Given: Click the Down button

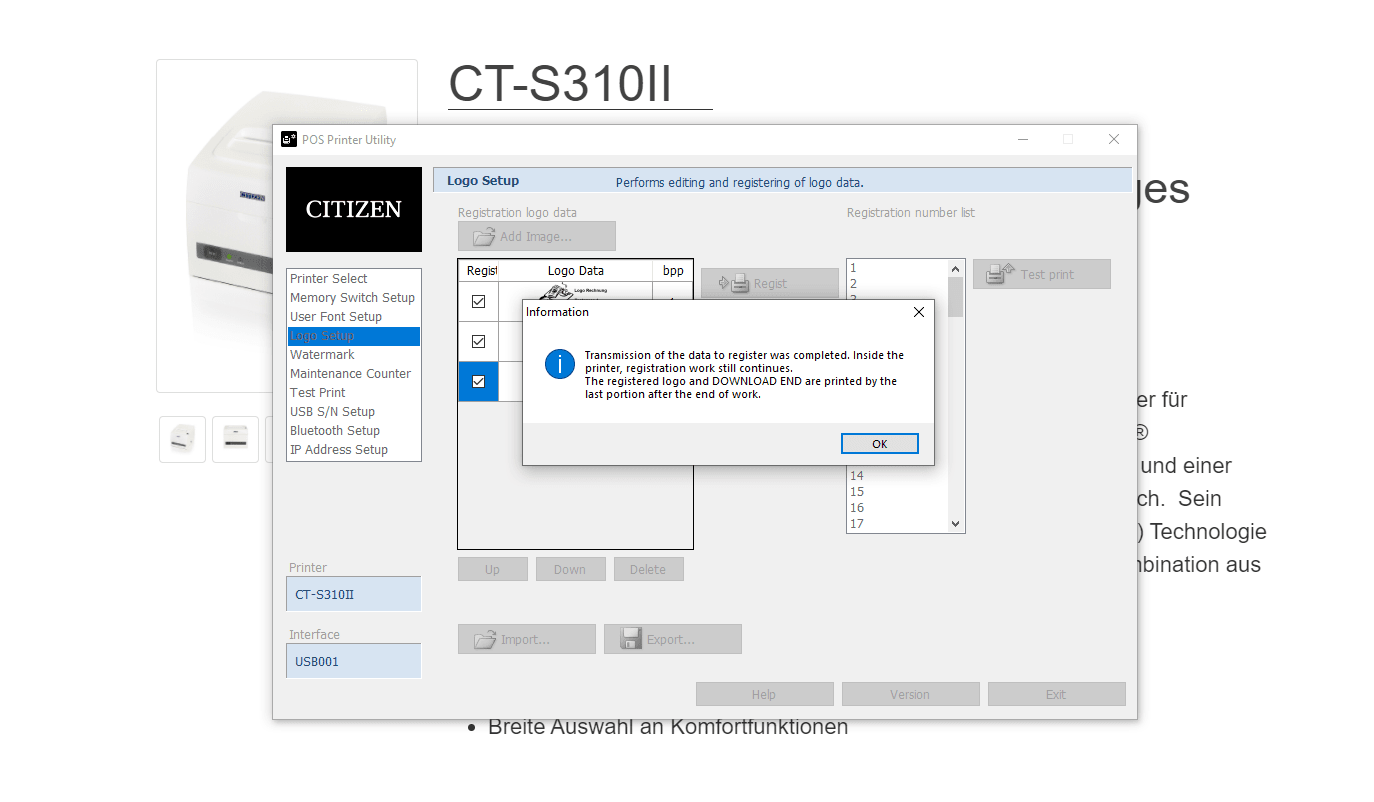Looking at the screenshot, I should (x=571, y=569).
